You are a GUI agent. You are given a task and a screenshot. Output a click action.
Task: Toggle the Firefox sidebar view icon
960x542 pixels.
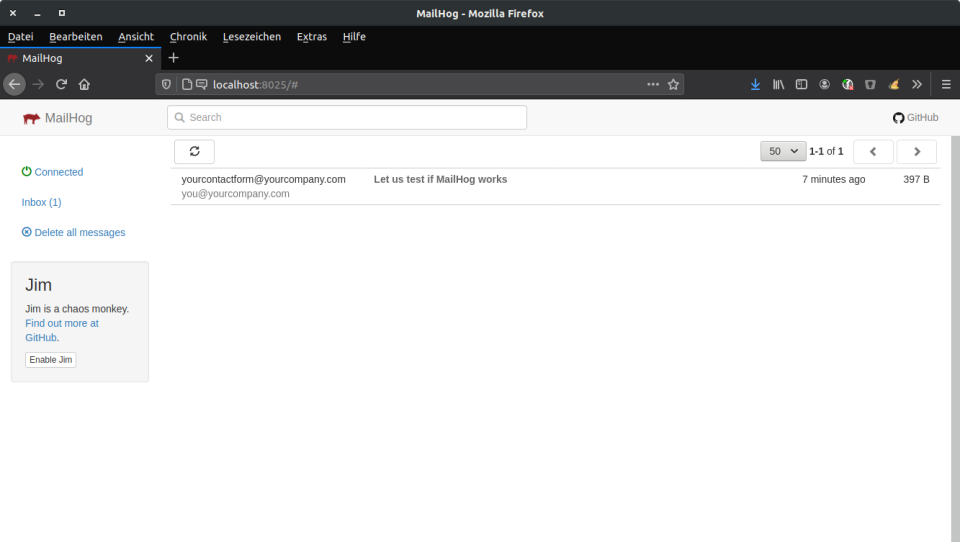(x=801, y=85)
